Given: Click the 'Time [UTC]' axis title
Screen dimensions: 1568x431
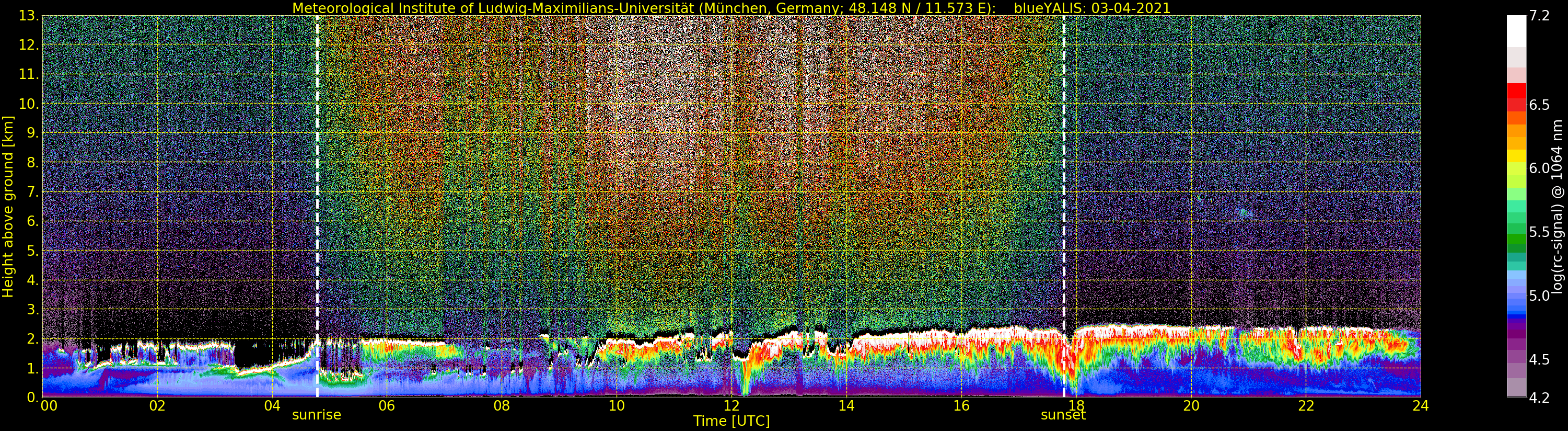Looking at the screenshot, I should point(731,421).
